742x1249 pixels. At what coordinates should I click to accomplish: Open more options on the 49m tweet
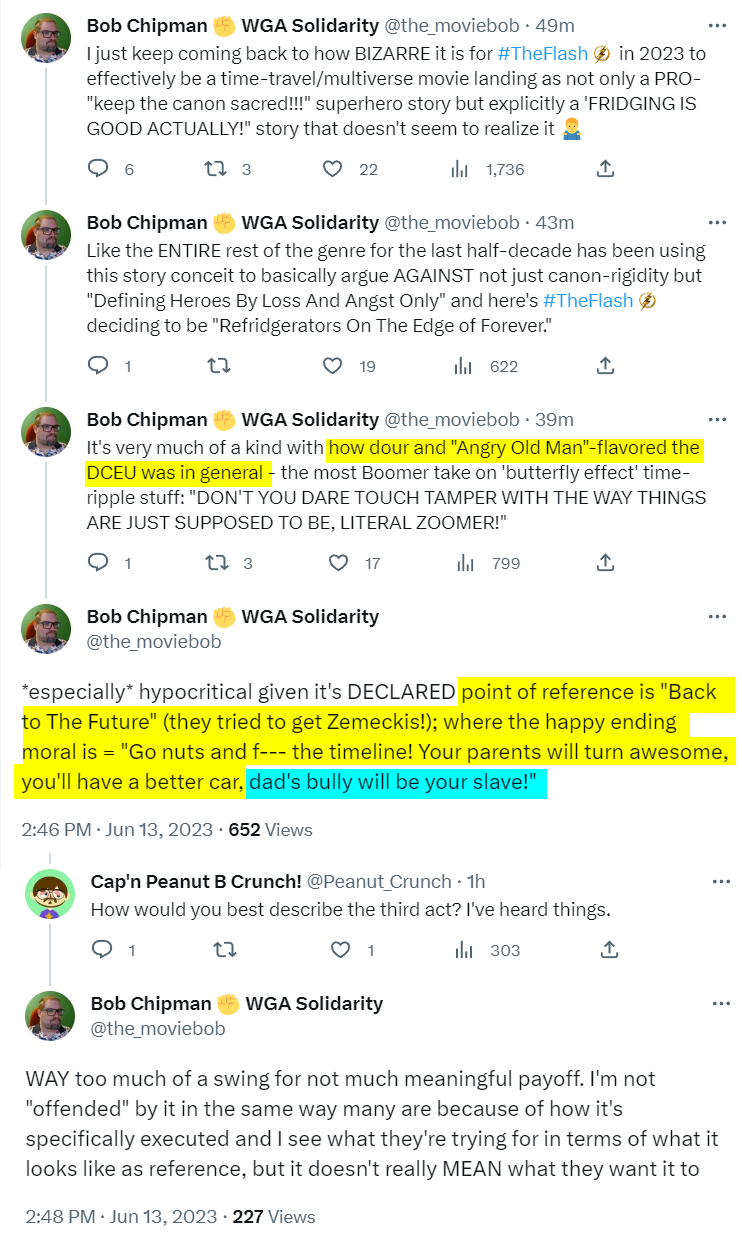click(717, 25)
